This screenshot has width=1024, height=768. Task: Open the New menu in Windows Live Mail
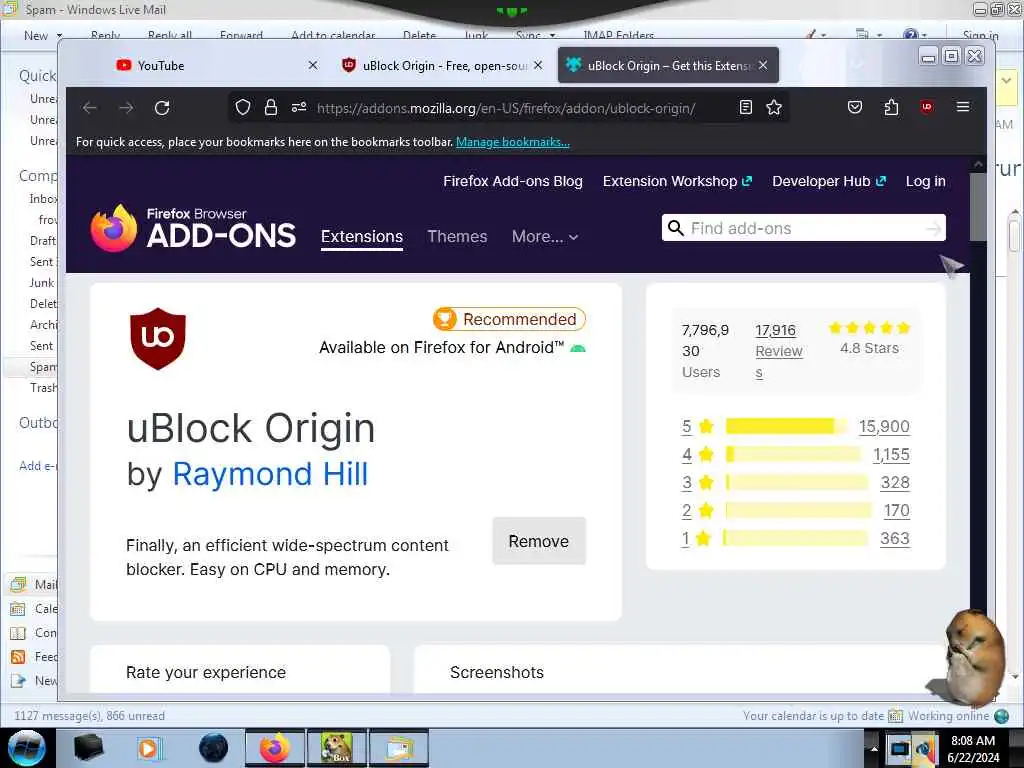pyautogui.click(x=42, y=36)
